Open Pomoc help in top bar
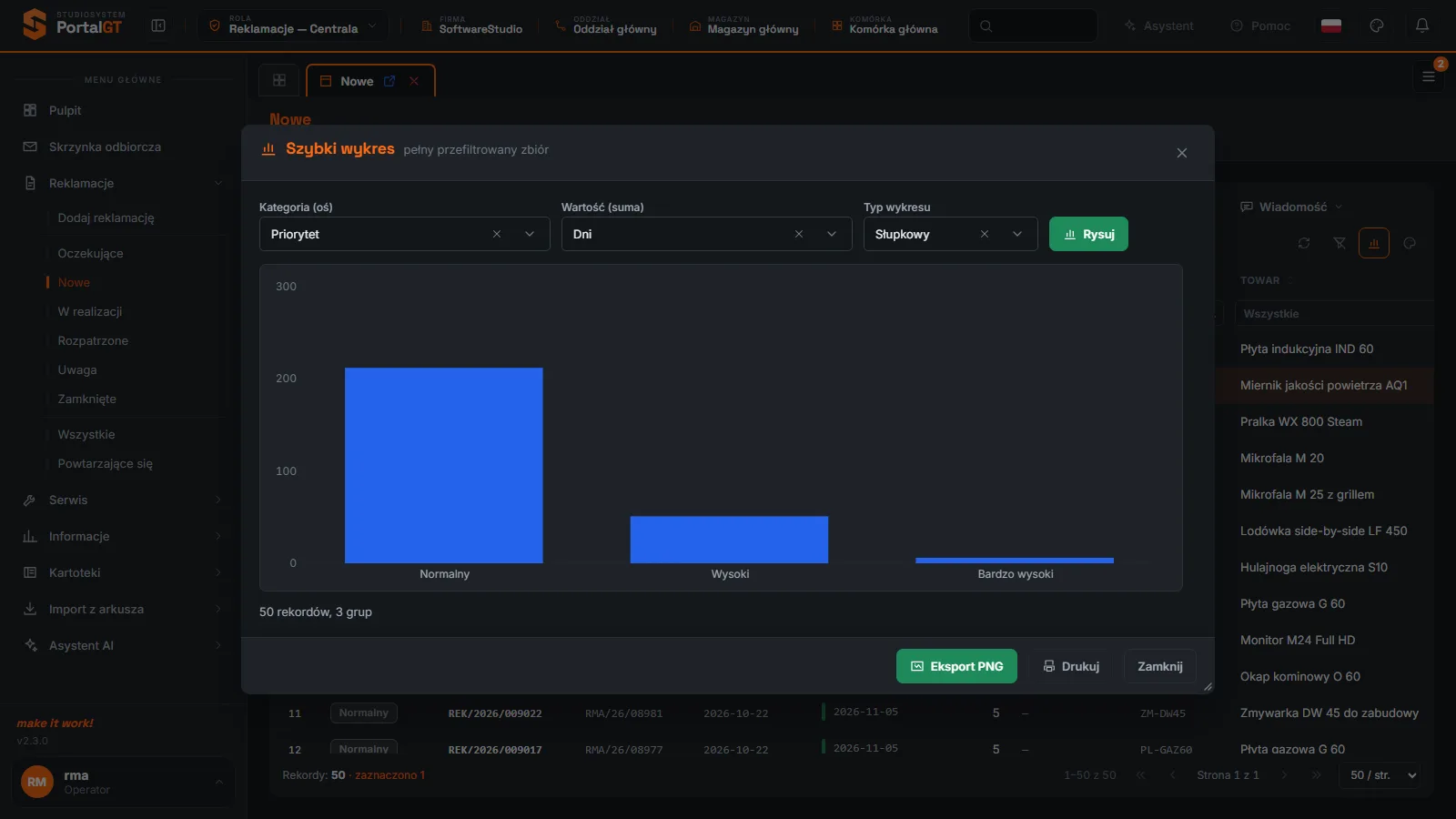 [1260, 25]
